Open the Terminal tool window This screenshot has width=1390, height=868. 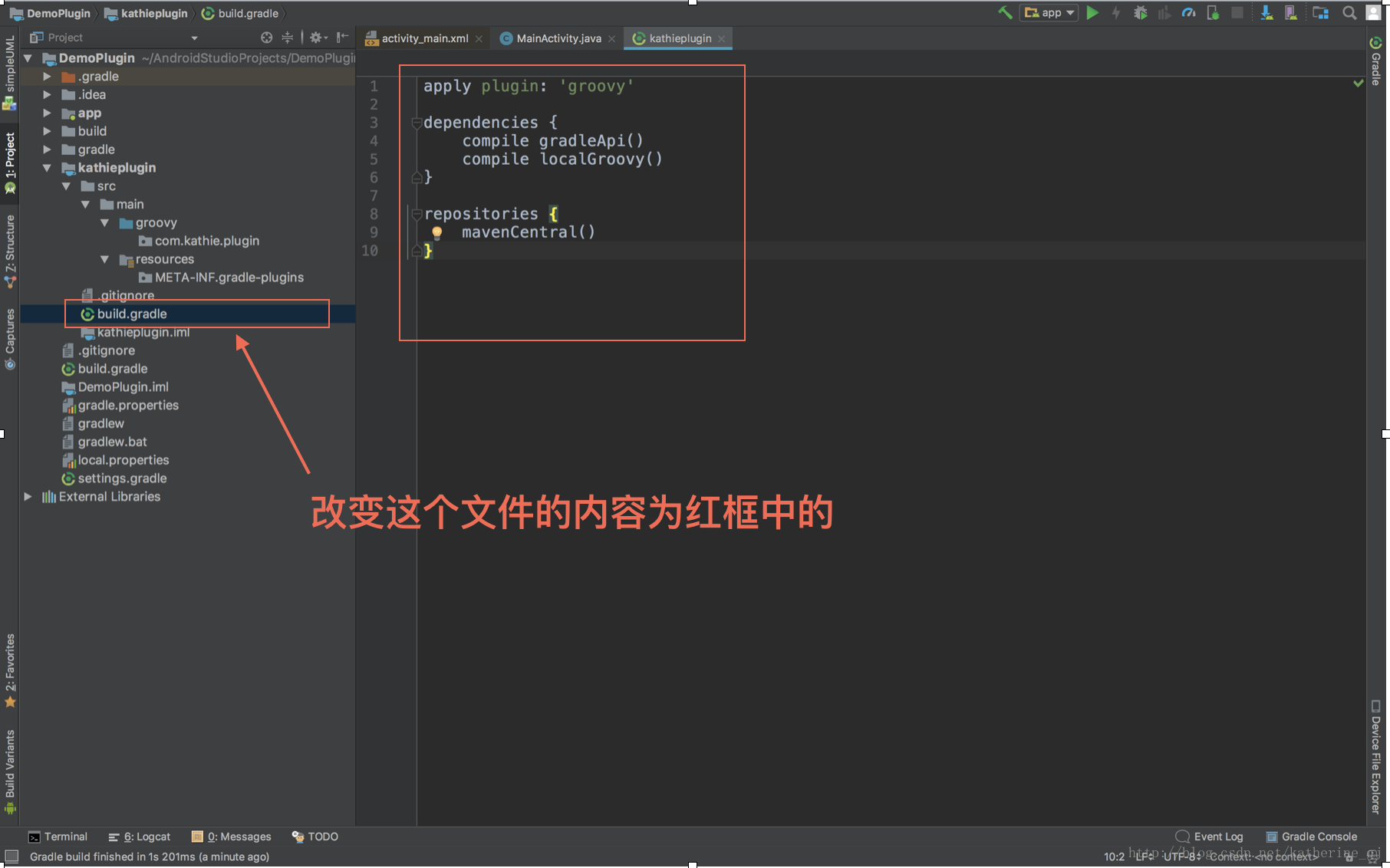[x=58, y=837]
